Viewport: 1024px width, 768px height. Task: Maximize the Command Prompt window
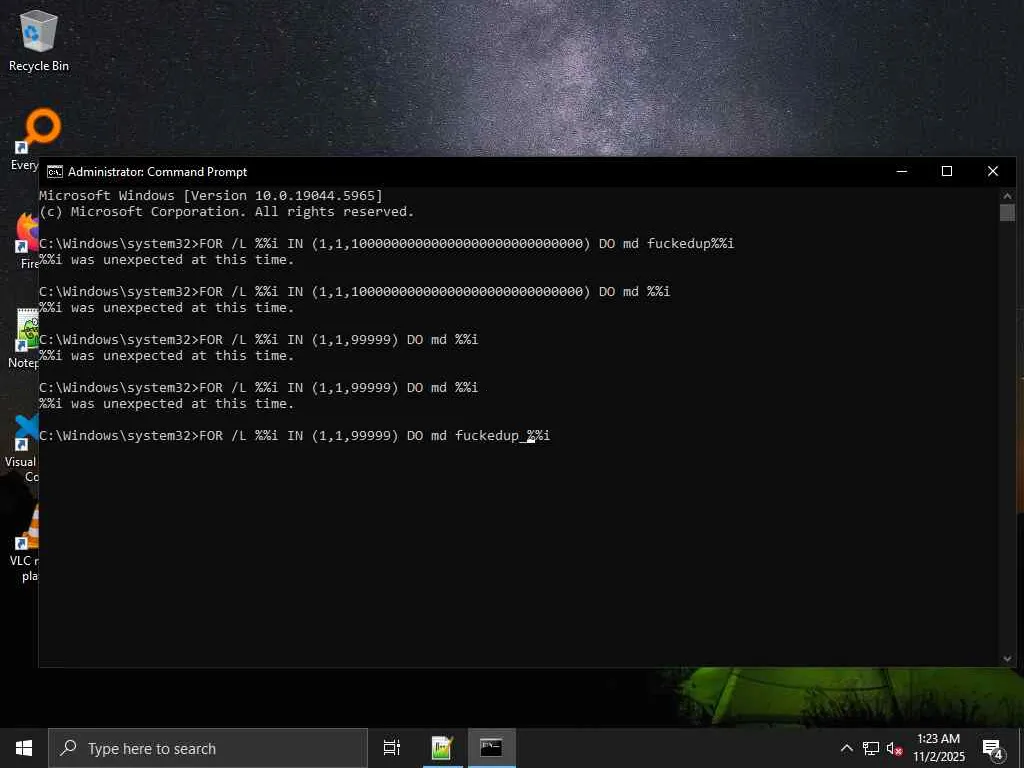pos(947,171)
